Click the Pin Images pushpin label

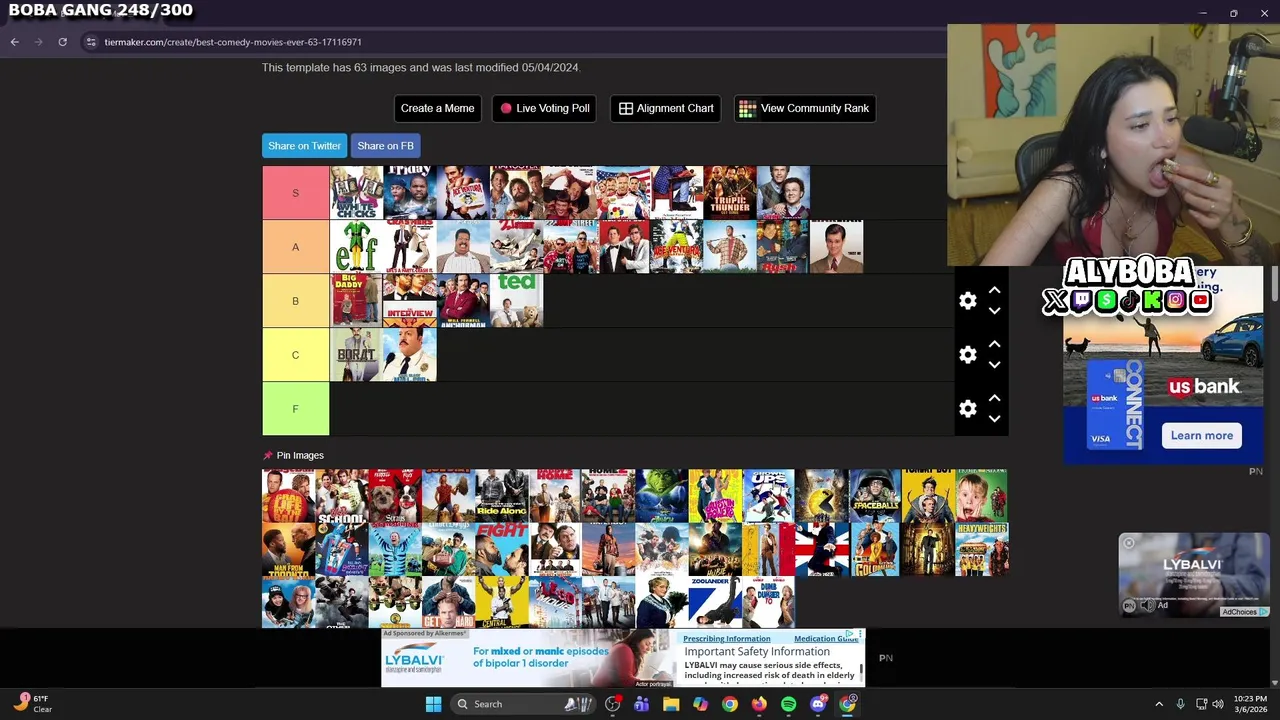pos(293,455)
